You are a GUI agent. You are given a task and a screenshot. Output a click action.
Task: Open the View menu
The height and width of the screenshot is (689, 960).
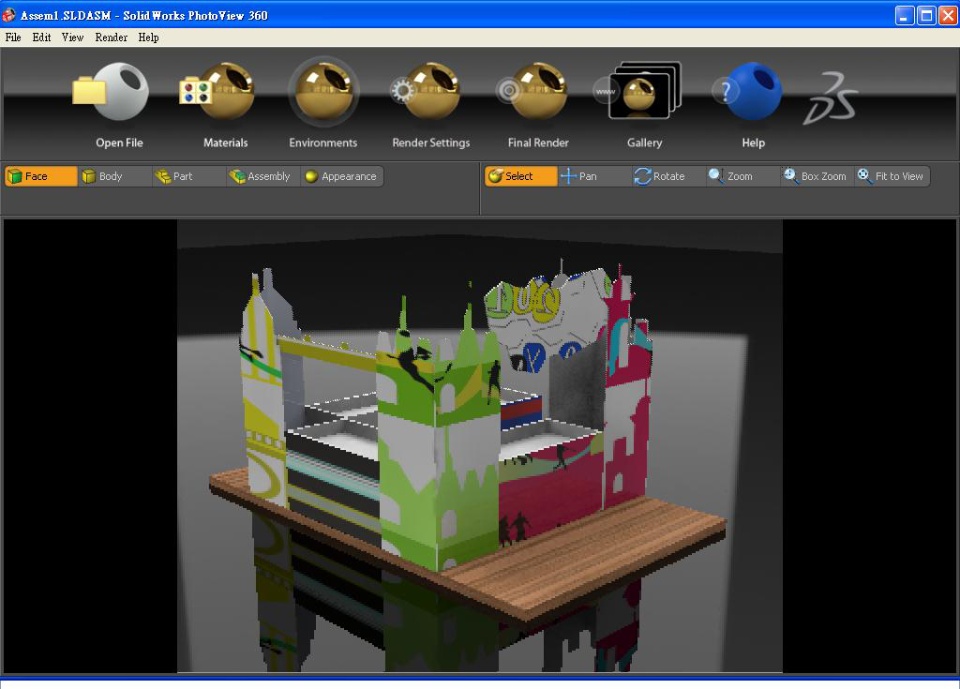coord(72,37)
